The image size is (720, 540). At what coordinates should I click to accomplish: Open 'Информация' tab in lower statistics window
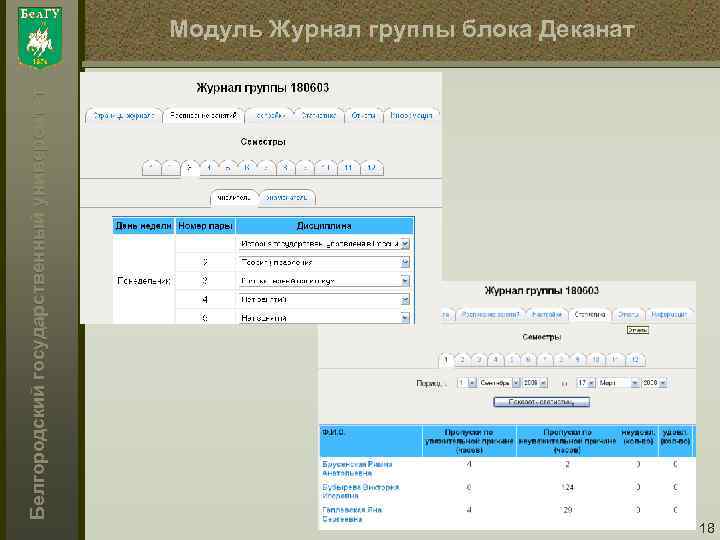pyautogui.click(x=669, y=315)
